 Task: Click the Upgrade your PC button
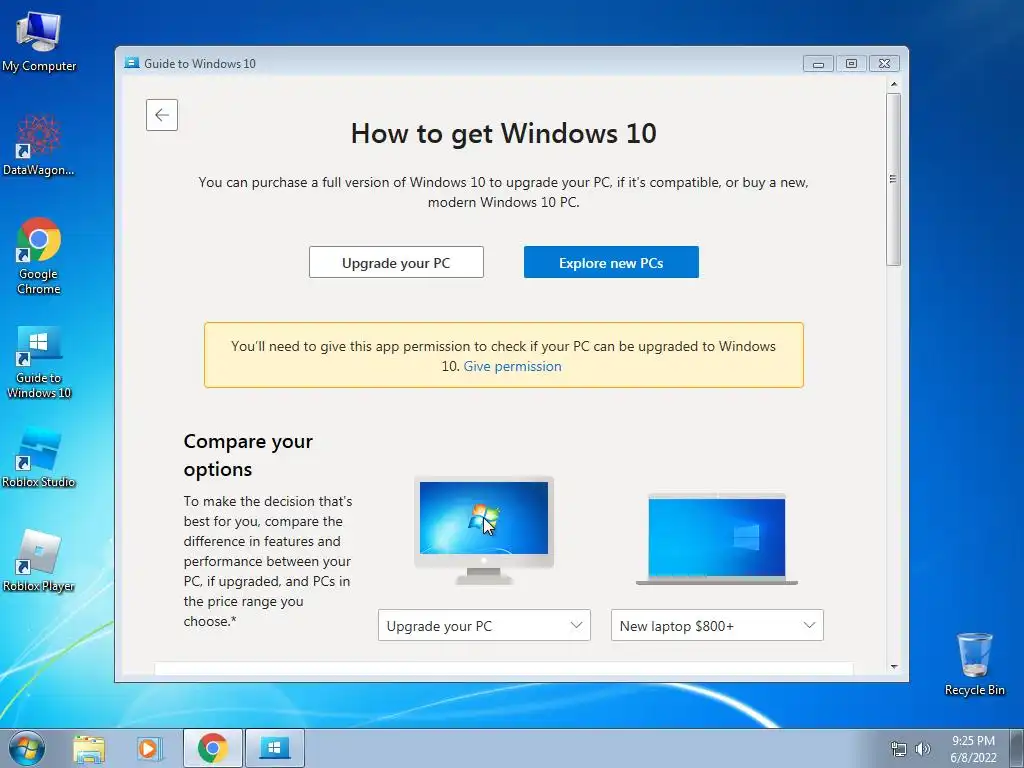tap(396, 263)
